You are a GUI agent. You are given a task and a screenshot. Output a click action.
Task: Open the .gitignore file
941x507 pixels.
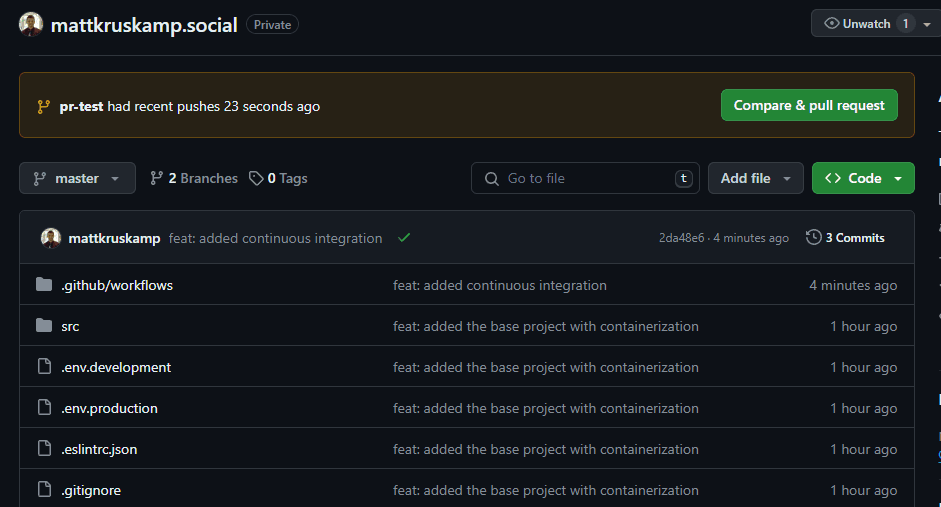point(91,490)
